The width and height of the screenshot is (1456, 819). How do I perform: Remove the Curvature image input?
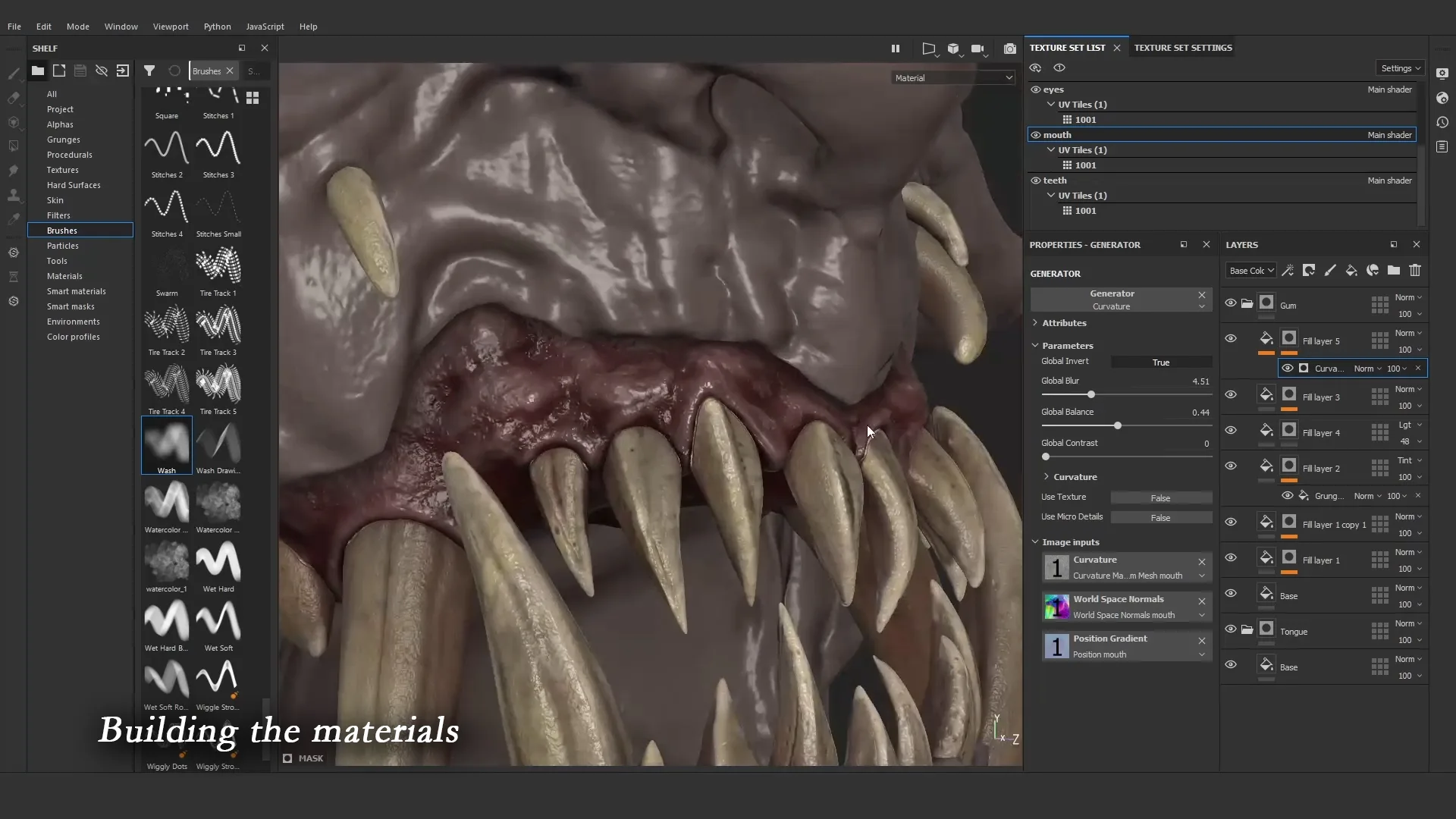(x=1201, y=562)
